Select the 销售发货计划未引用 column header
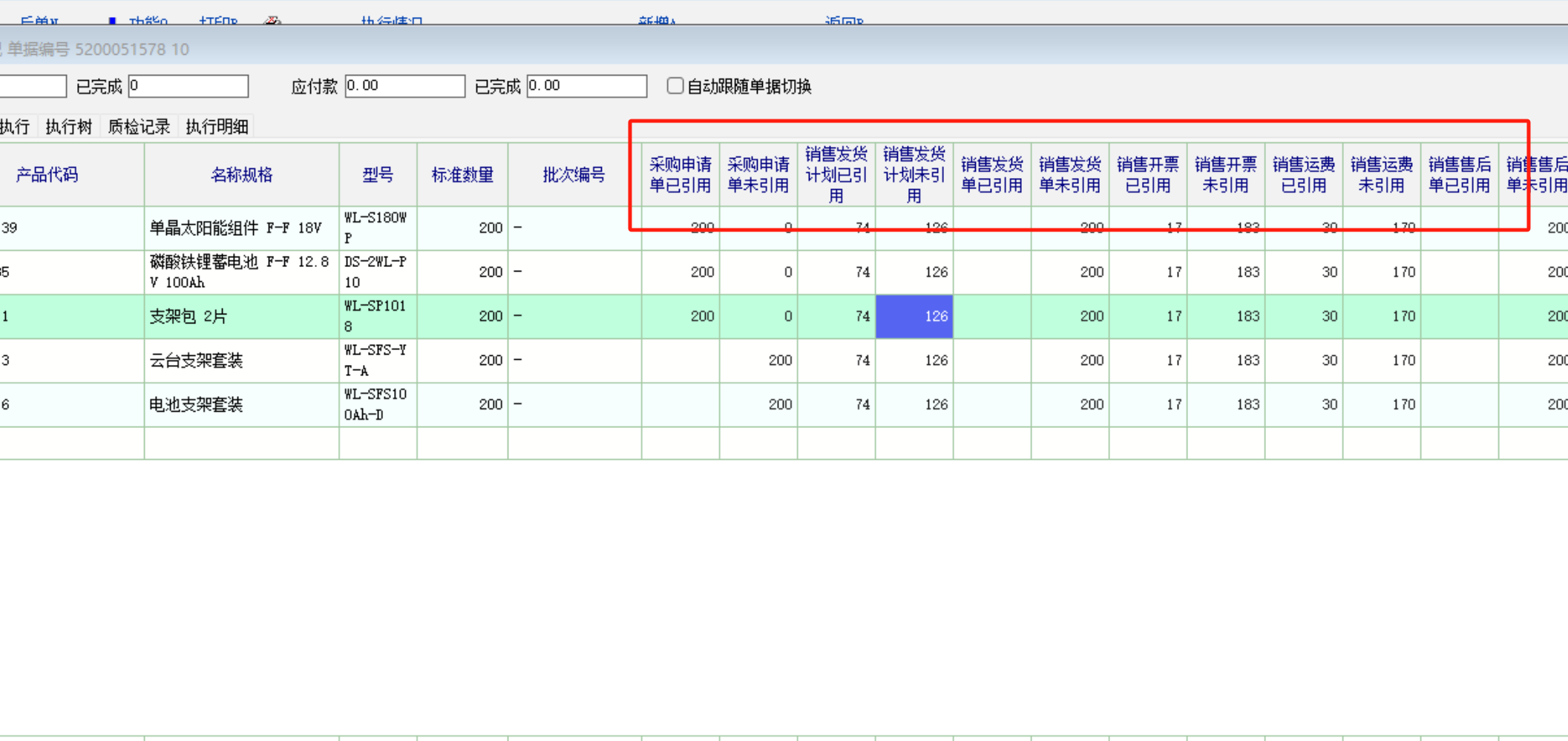 (x=913, y=175)
